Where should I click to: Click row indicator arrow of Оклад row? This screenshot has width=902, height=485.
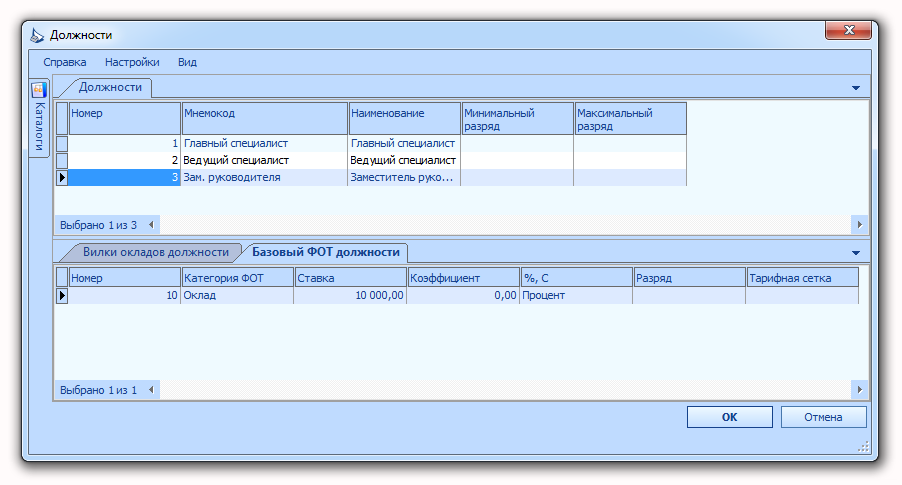tap(62, 295)
